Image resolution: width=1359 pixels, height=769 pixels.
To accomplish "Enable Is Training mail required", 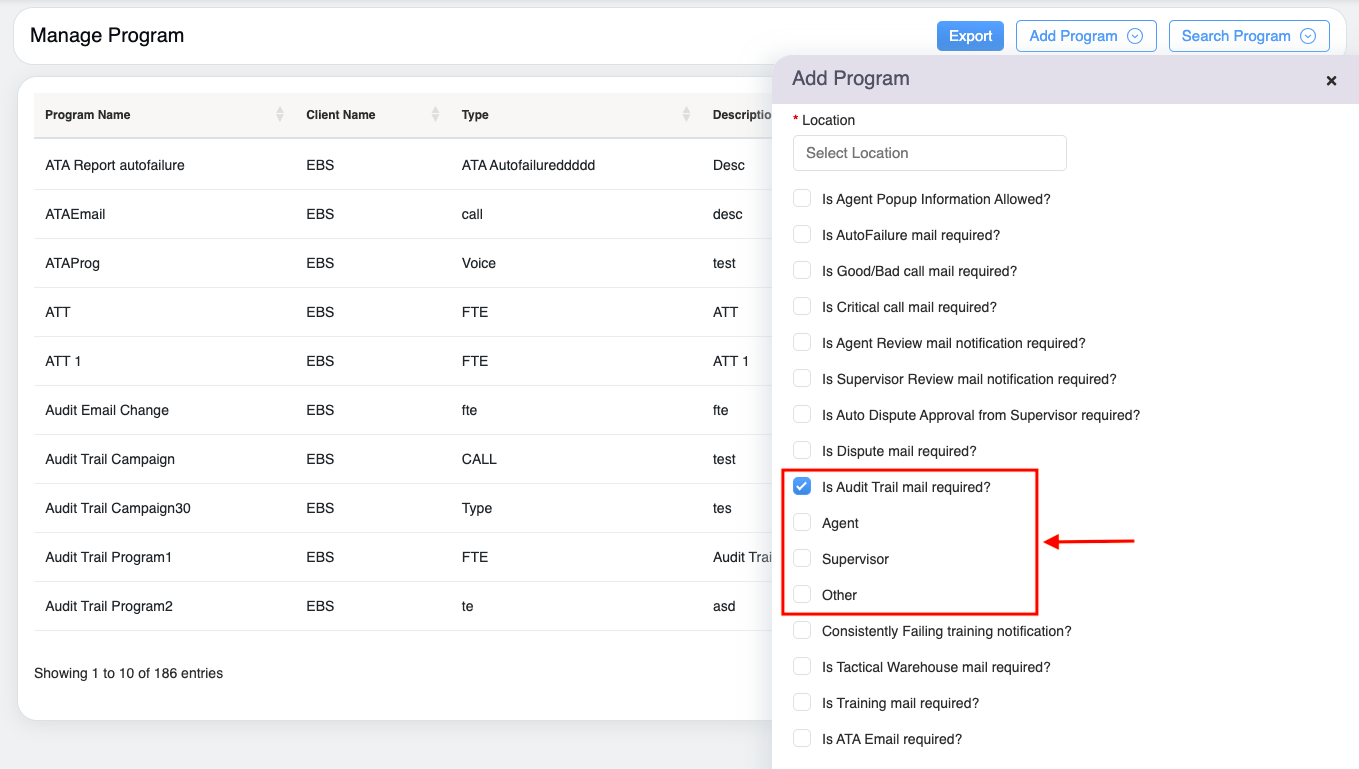I will [x=802, y=703].
